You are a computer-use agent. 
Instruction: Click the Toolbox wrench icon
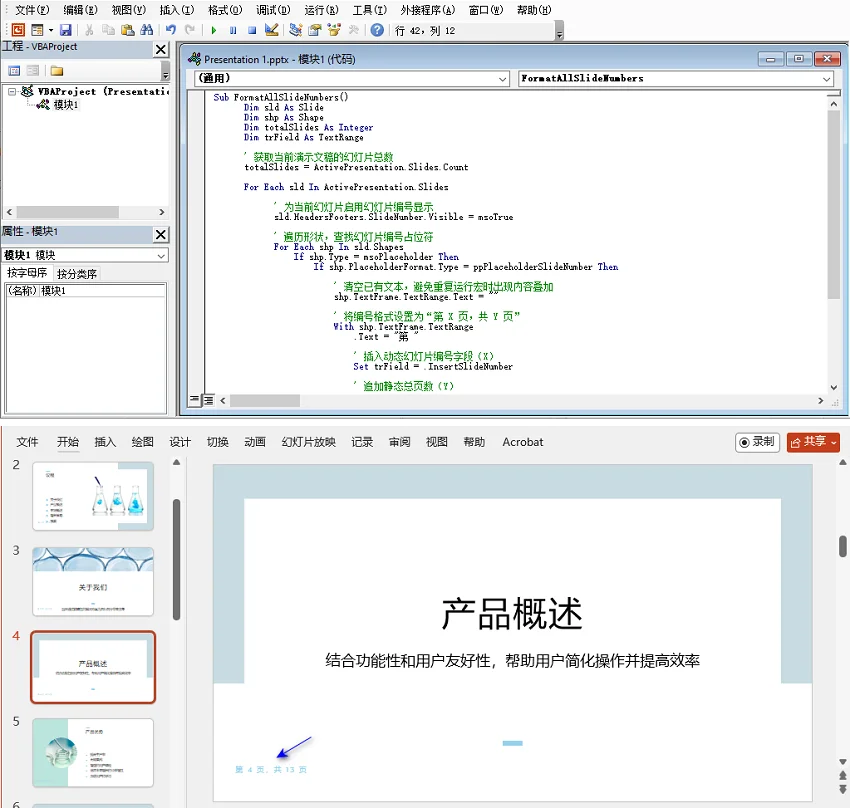click(353, 30)
